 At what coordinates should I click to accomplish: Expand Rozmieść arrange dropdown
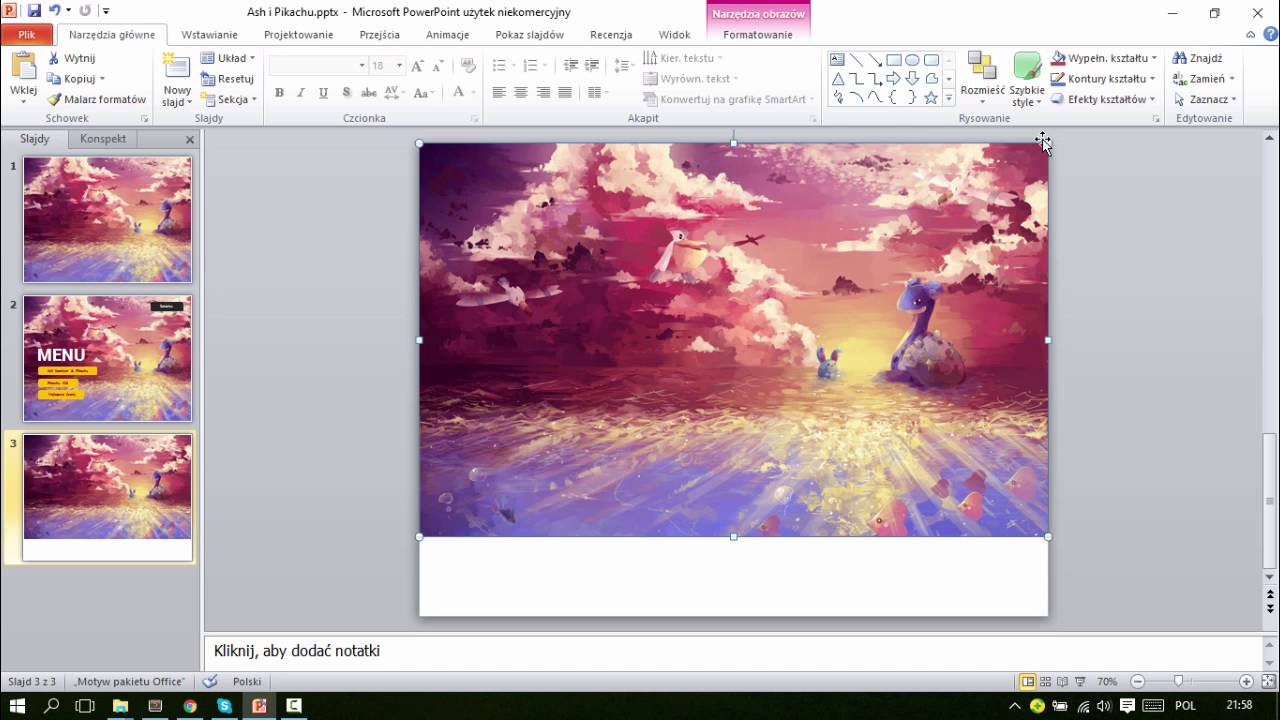[982, 78]
